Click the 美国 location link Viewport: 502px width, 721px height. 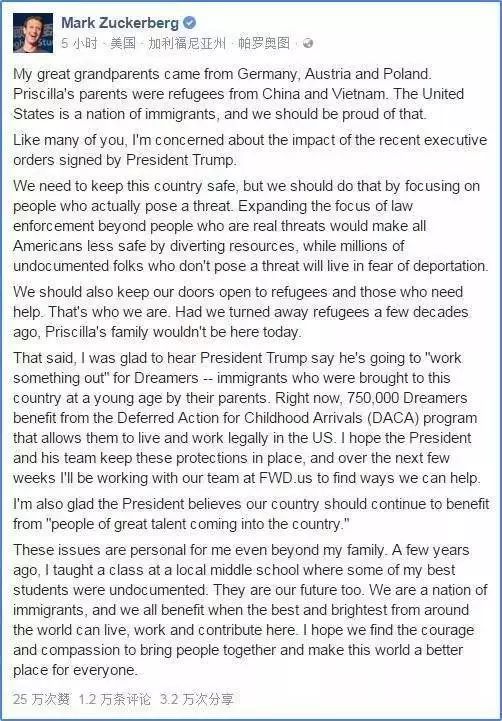click(123, 44)
